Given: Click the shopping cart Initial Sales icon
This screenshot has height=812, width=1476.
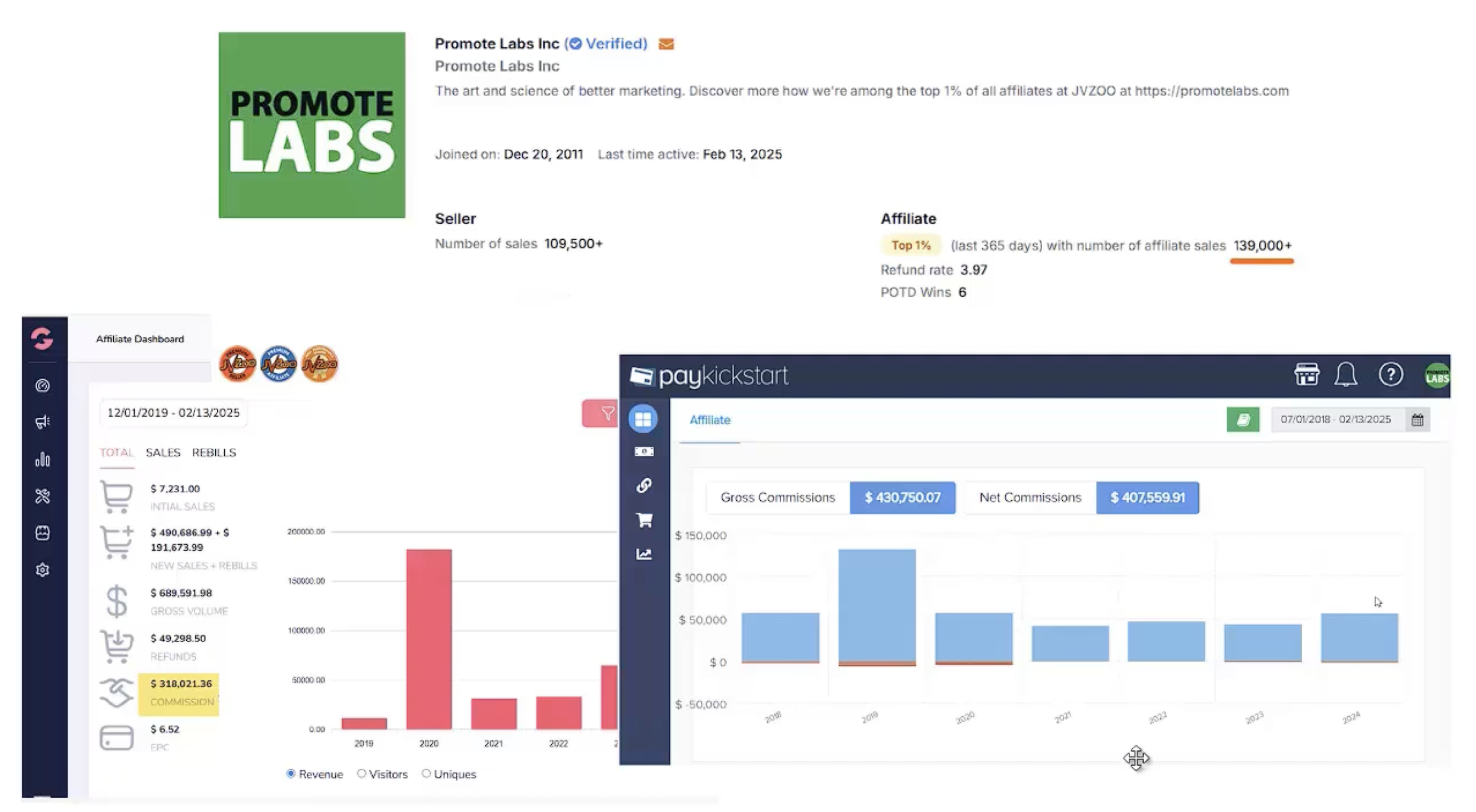Looking at the screenshot, I should 116,496.
